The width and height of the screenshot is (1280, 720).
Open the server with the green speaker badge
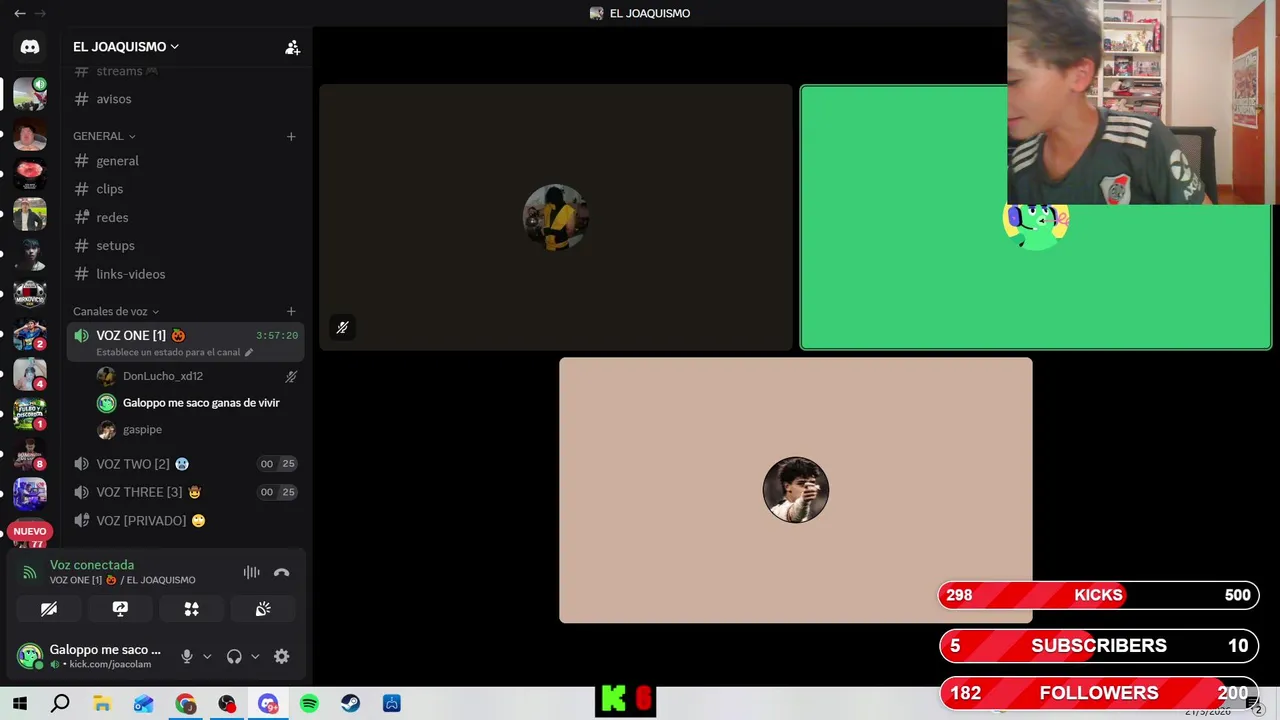[30, 94]
